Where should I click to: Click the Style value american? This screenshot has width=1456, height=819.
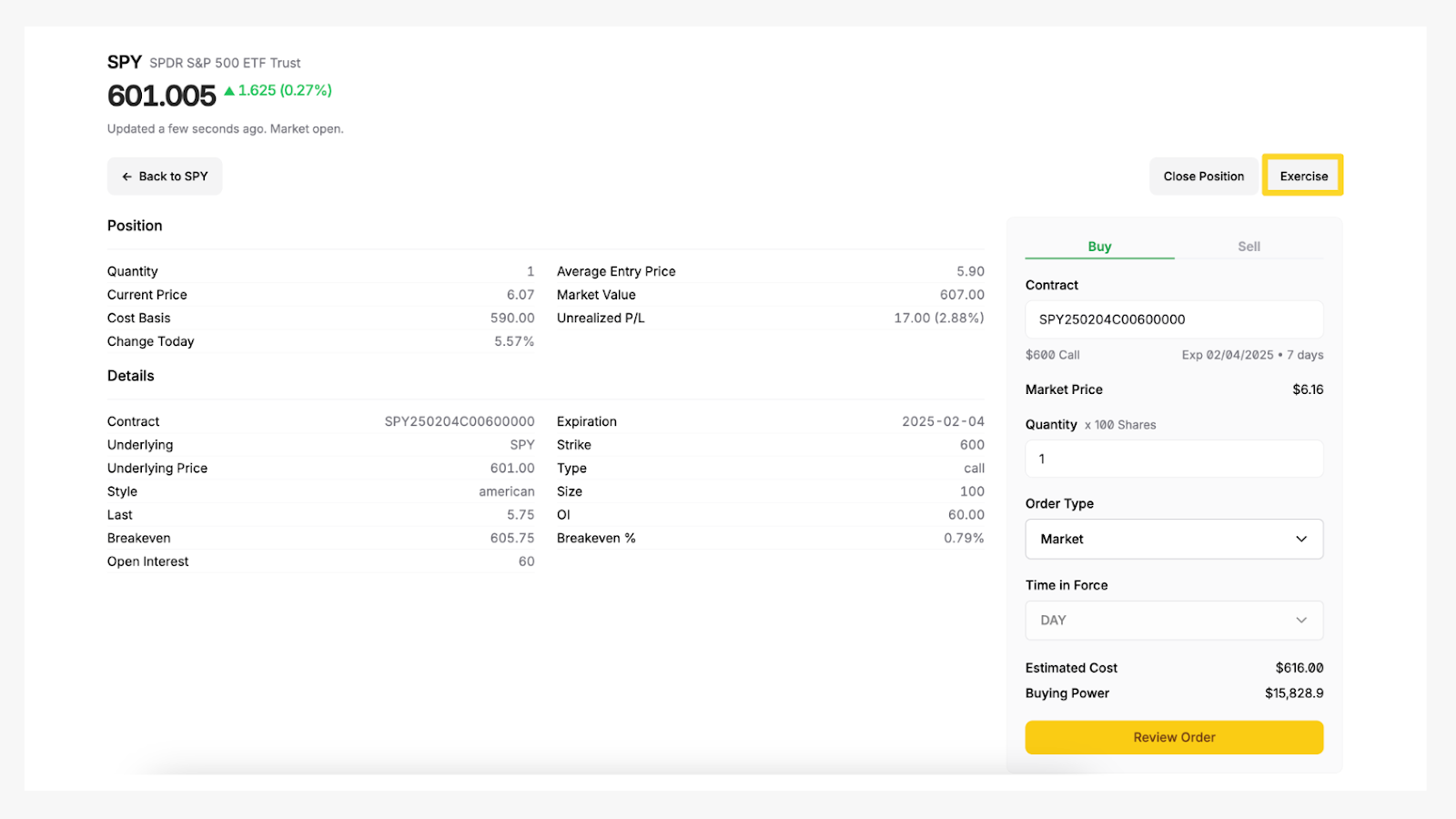[507, 491]
